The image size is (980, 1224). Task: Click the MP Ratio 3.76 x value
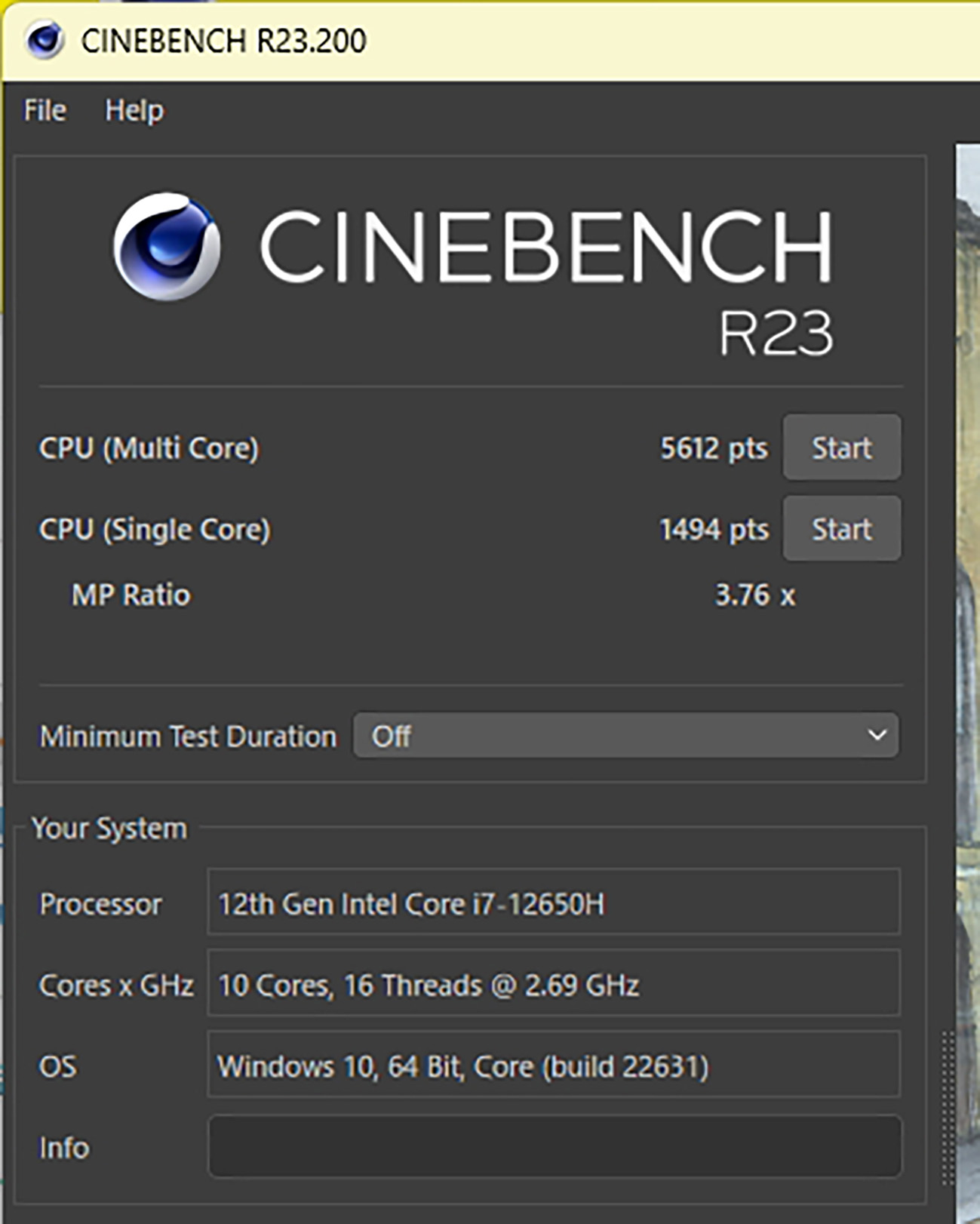[x=754, y=595]
